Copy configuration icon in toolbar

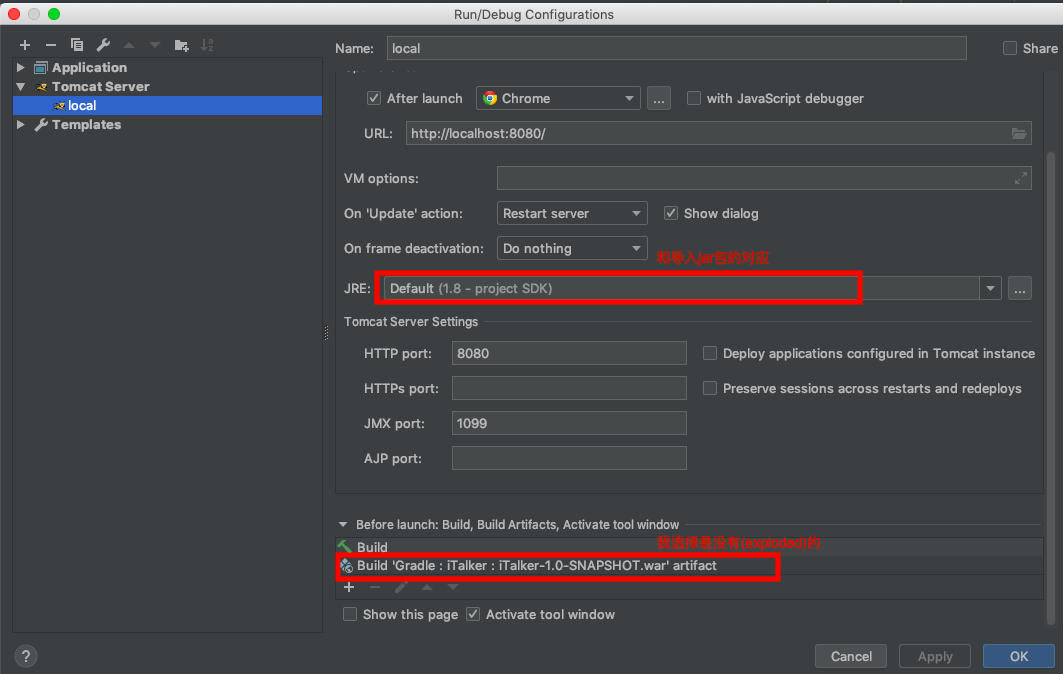point(77,45)
